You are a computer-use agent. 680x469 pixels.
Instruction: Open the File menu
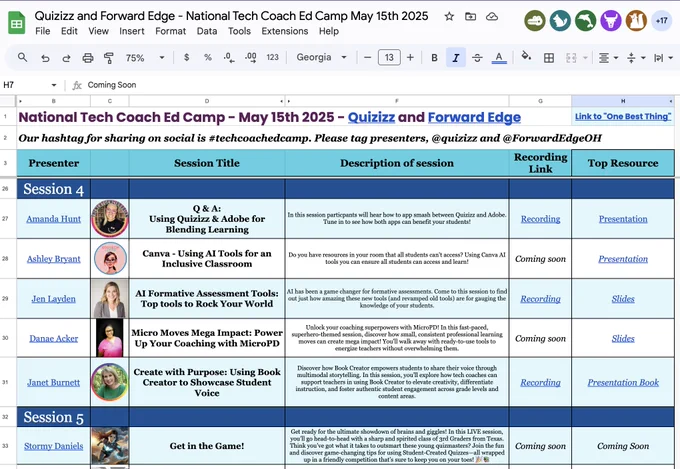tap(42, 31)
